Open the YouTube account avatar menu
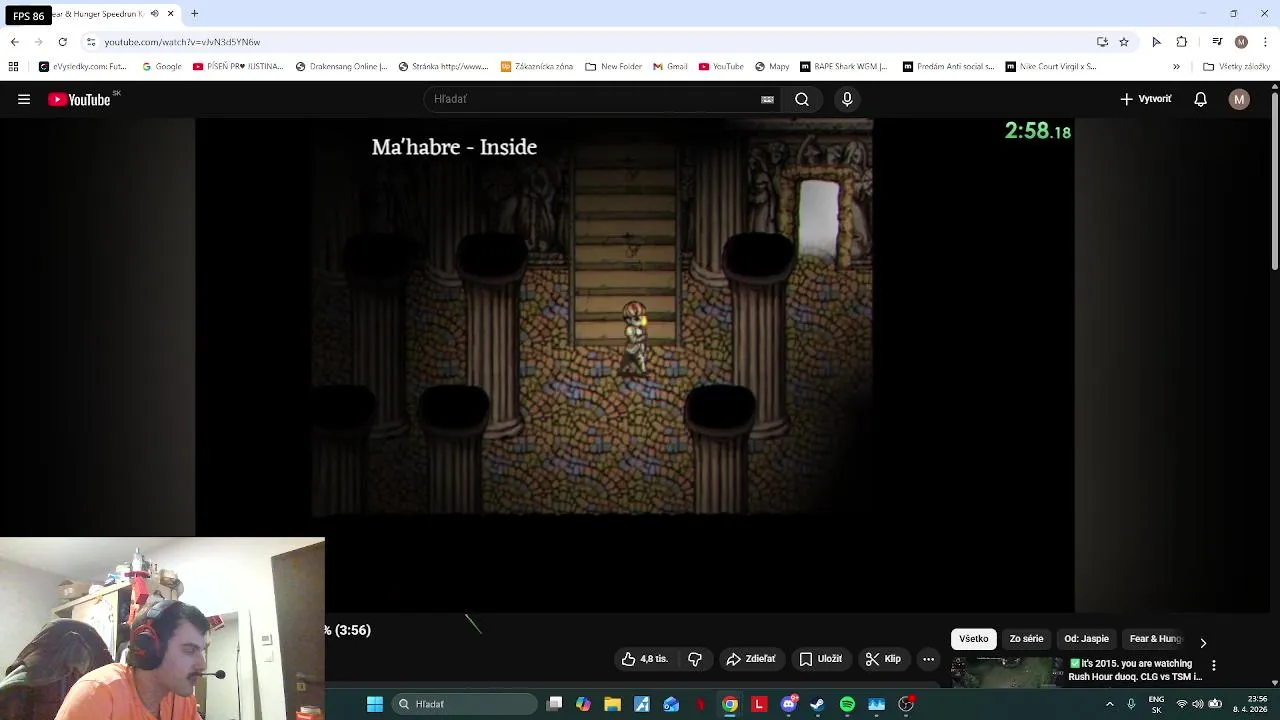Screen dimensions: 1280x720 coord(1239,99)
